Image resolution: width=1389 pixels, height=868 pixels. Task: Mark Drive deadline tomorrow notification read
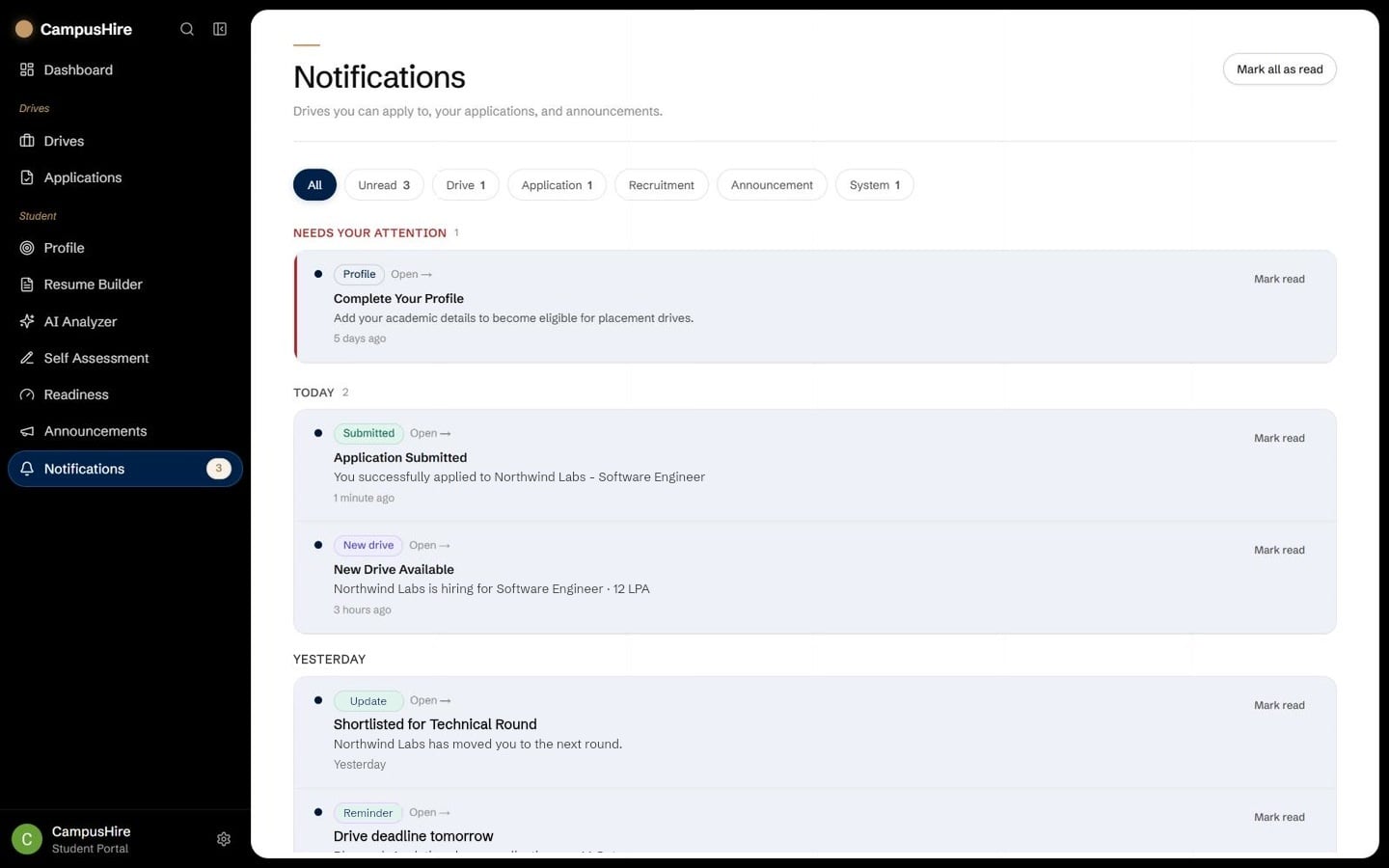(x=1279, y=817)
